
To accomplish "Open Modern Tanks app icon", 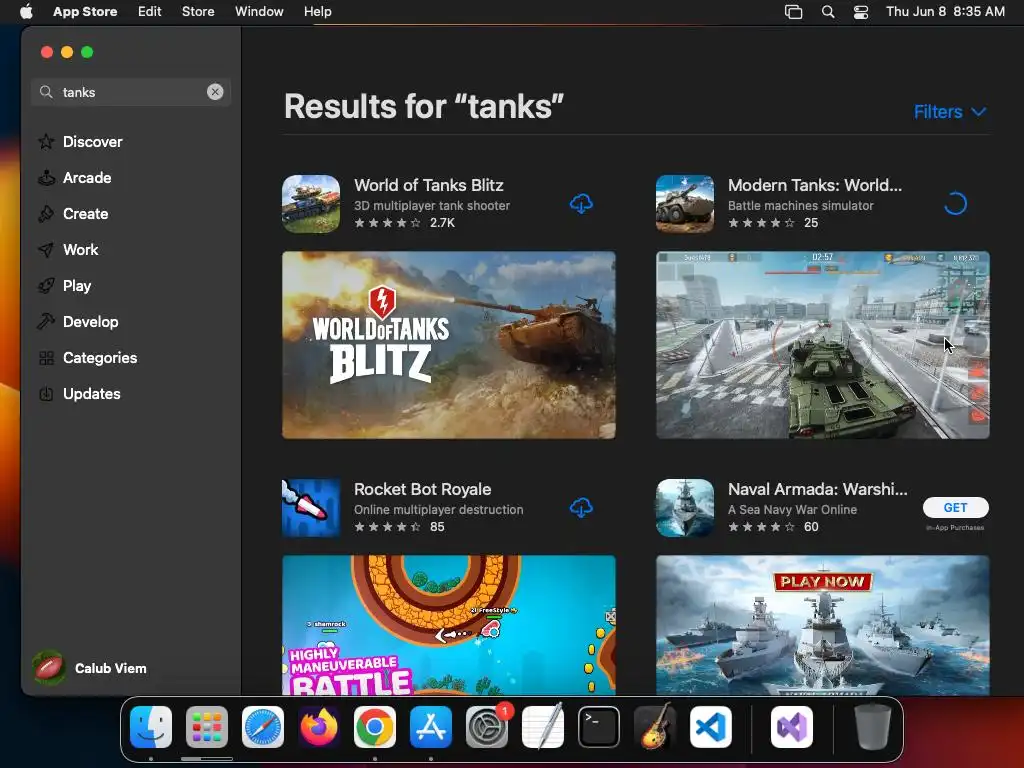I will 685,204.
